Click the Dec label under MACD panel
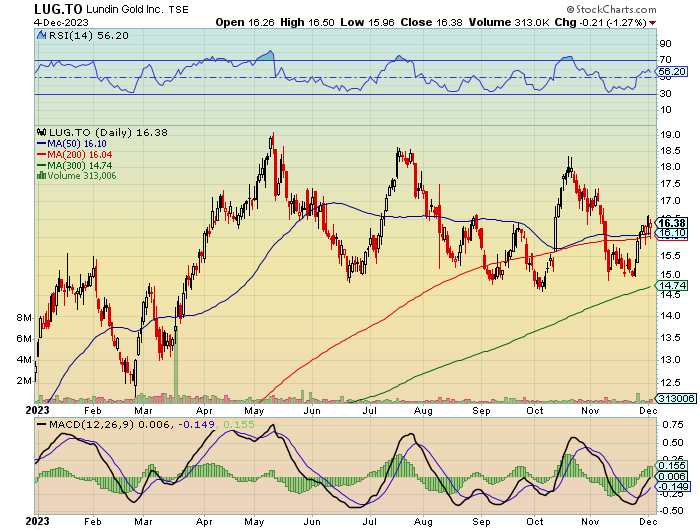Viewport: 700px width, 530px height. (648, 522)
